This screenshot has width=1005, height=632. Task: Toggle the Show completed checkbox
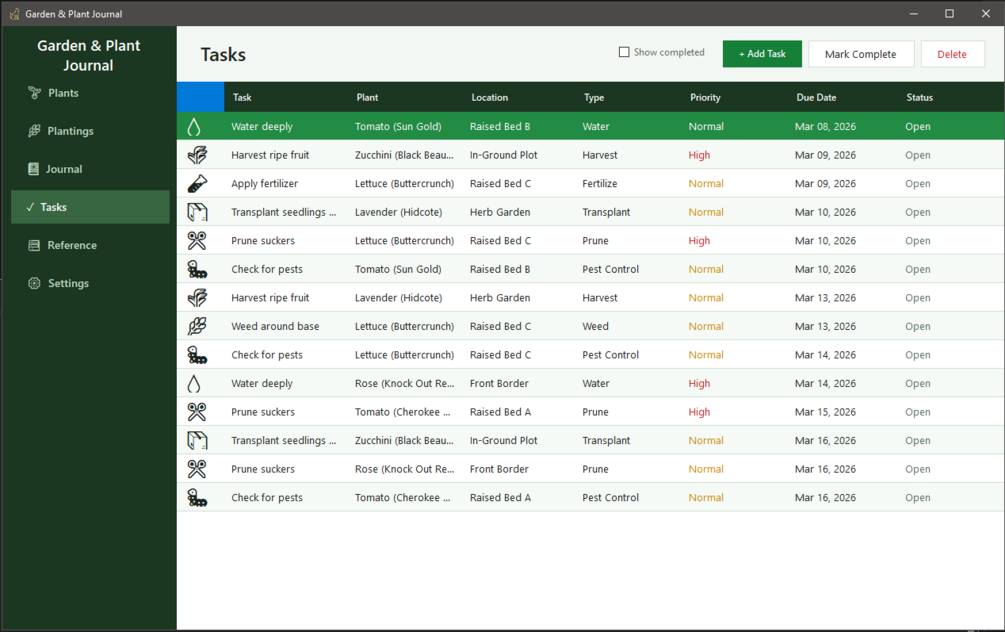pyautogui.click(x=624, y=53)
